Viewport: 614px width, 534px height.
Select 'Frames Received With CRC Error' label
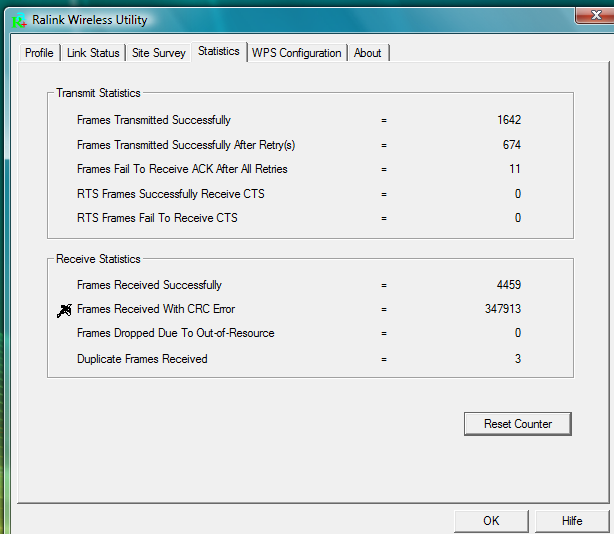click(x=156, y=309)
